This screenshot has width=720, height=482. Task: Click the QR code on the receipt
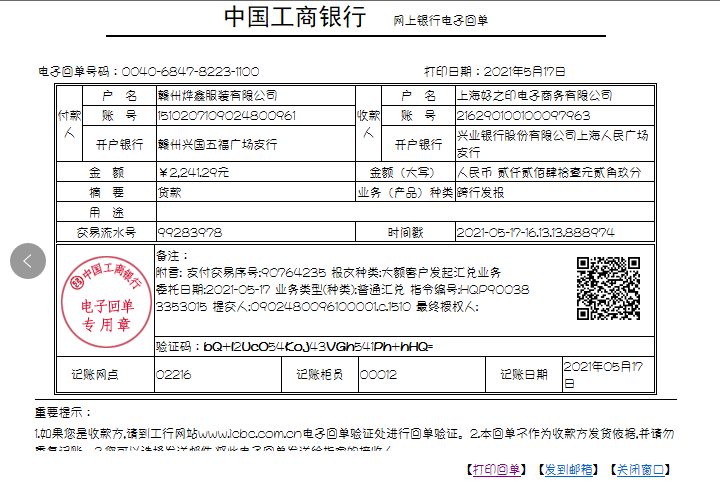[x=608, y=288]
